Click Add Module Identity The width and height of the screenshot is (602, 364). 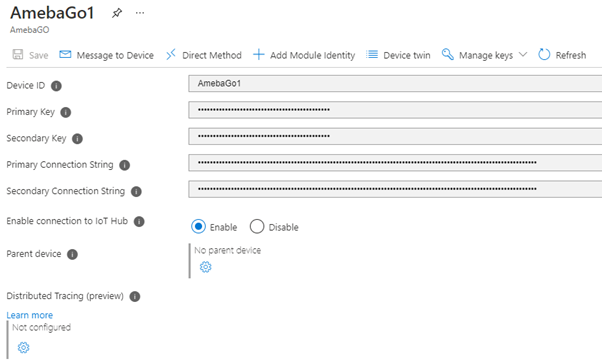click(304, 55)
